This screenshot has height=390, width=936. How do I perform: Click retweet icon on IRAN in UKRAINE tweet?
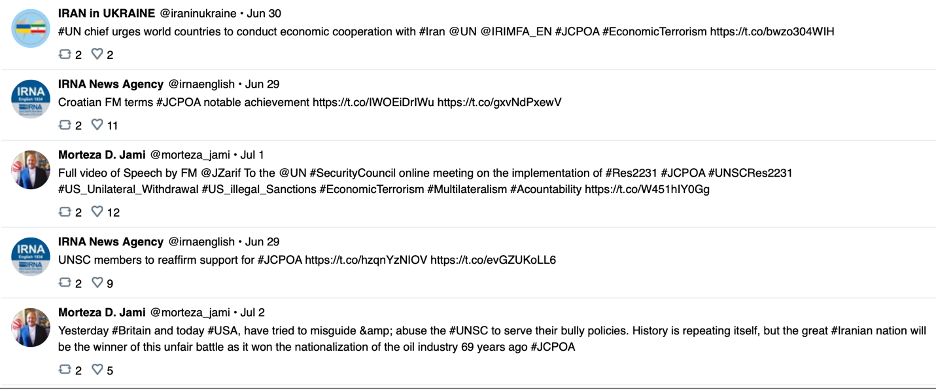tap(64, 54)
